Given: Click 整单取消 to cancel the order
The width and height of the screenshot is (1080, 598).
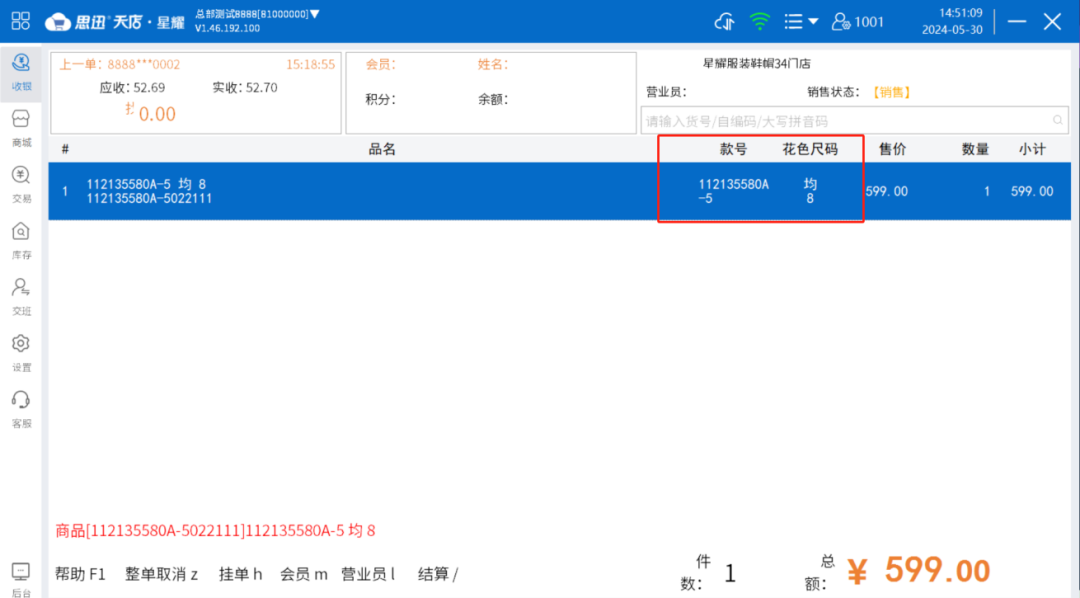Looking at the screenshot, I should (160, 574).
